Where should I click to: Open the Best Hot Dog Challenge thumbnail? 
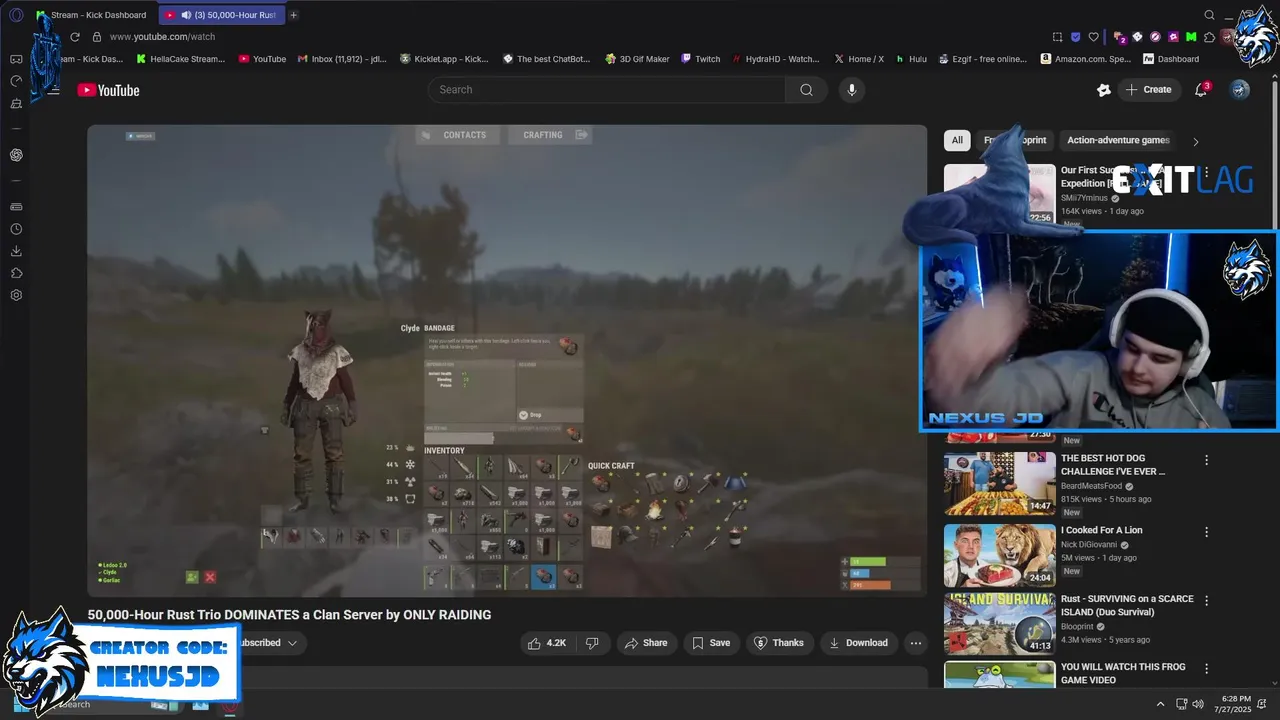point(1000,483)
